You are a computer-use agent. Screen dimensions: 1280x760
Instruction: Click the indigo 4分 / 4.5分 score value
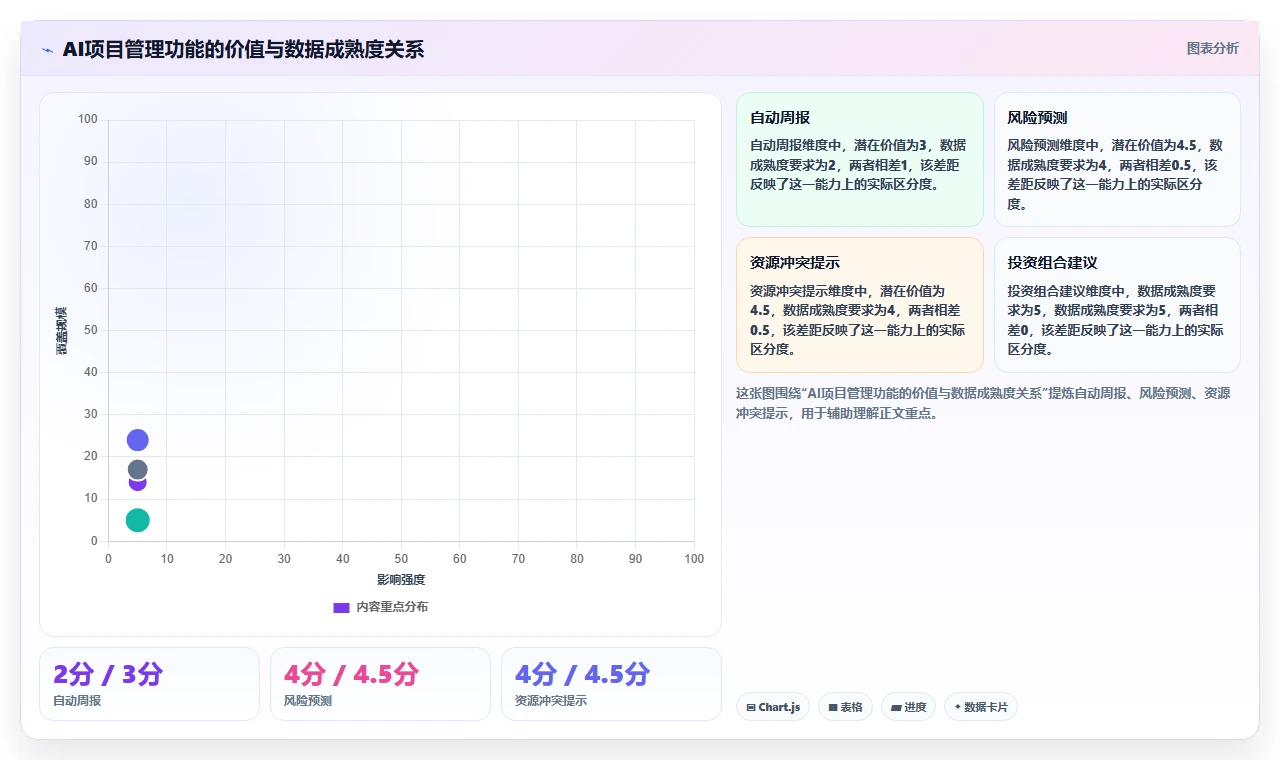coord(582,674)
